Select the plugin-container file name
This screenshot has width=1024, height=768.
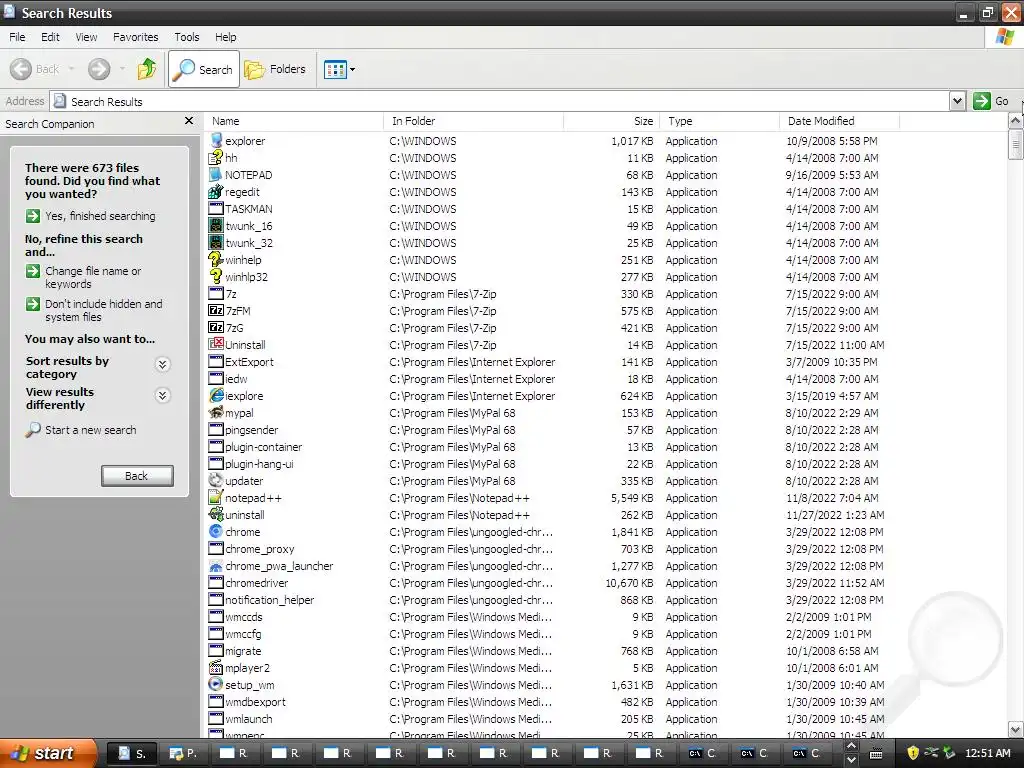click(x=264, y=447)
